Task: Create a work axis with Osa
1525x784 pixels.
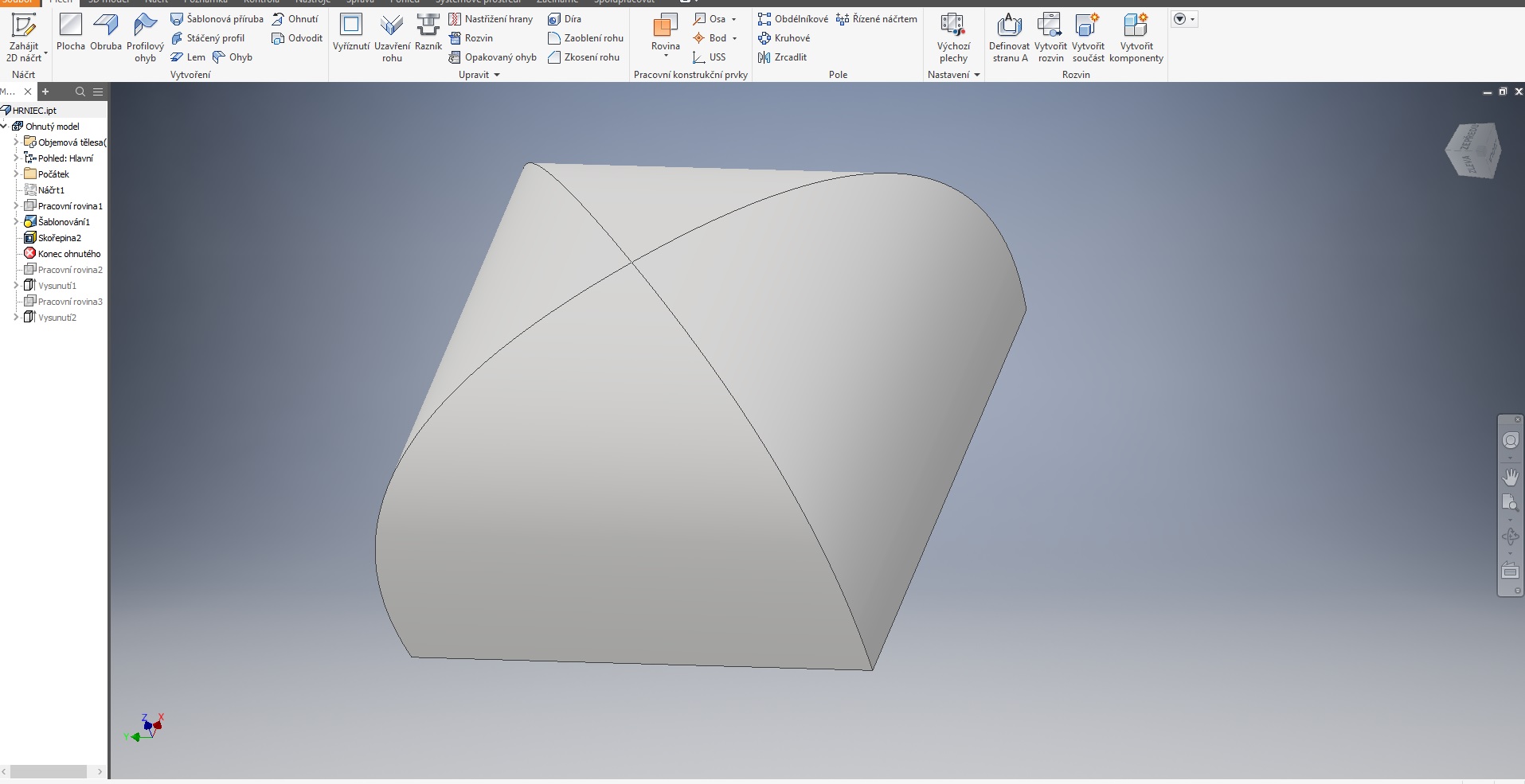Action: tap(709, 19)
